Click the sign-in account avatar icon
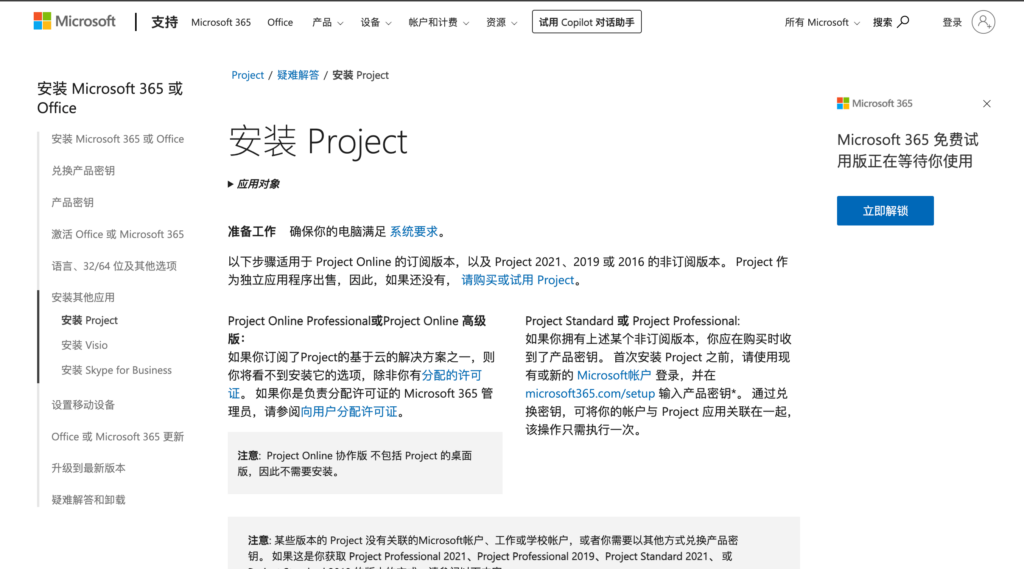This screenshot has width=1024, height=569. pos(983,22)
